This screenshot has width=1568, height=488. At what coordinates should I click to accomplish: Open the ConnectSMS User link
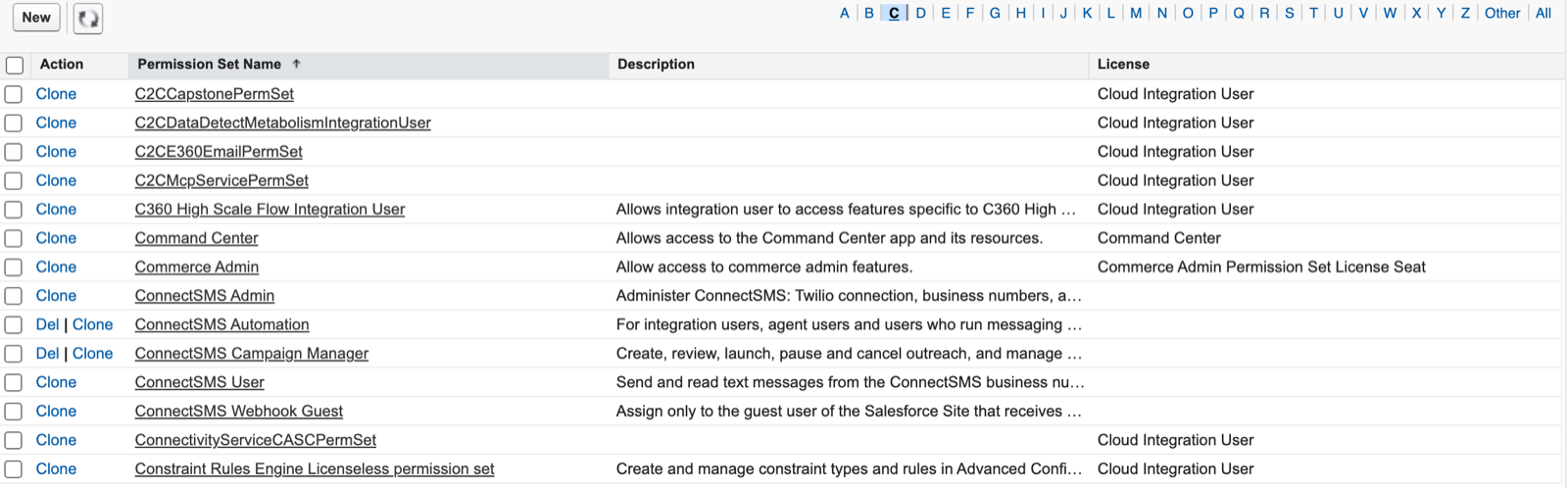tap(200, 382)
